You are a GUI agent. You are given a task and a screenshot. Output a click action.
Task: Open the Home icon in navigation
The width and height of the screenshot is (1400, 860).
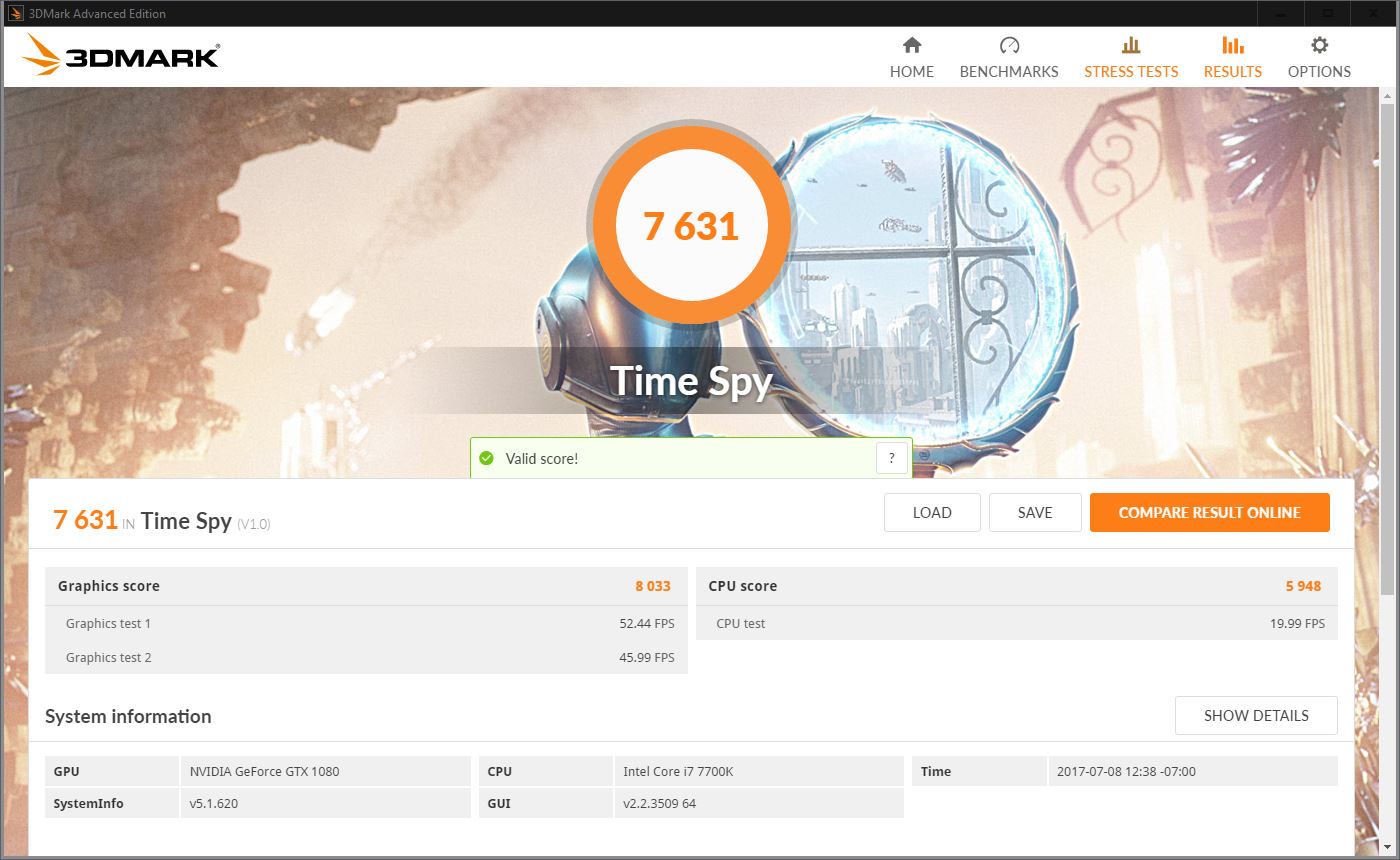(912, 45)
